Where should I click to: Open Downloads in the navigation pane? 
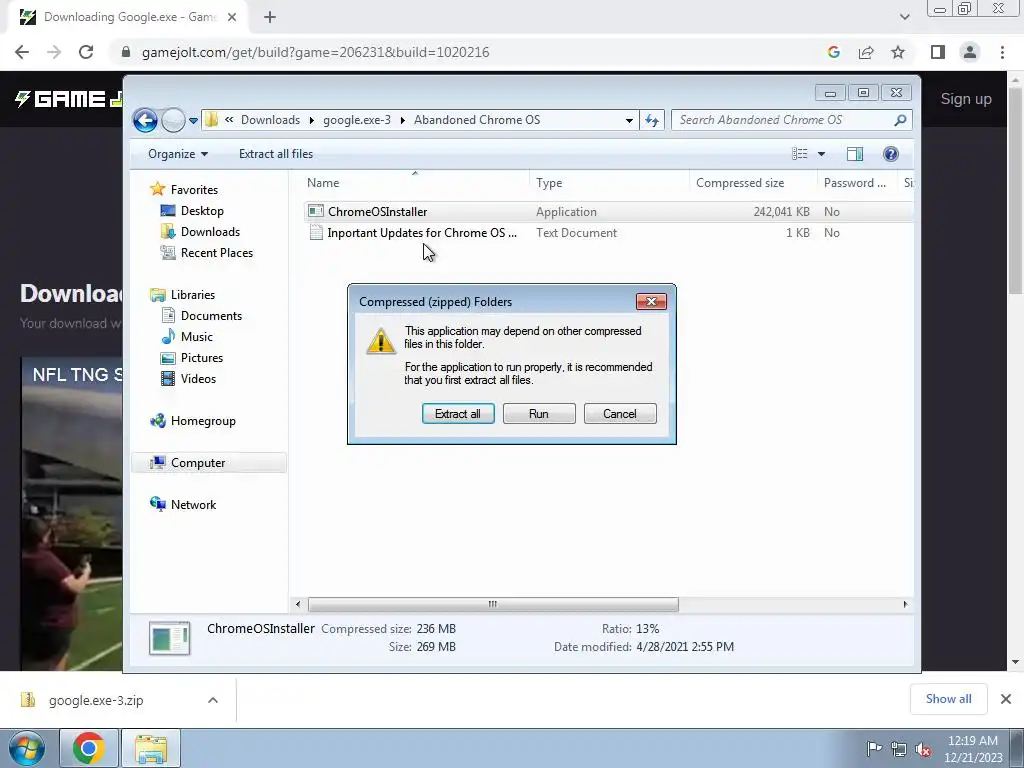210,232
